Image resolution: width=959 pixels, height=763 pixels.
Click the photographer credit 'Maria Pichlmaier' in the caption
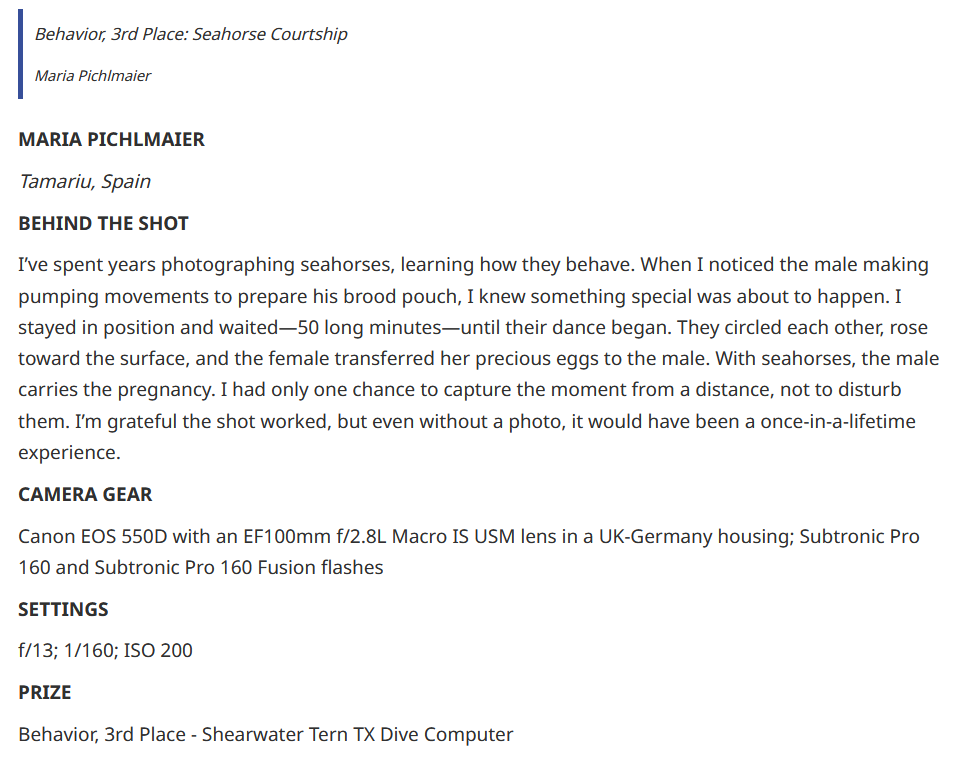(x=92, y=76)
